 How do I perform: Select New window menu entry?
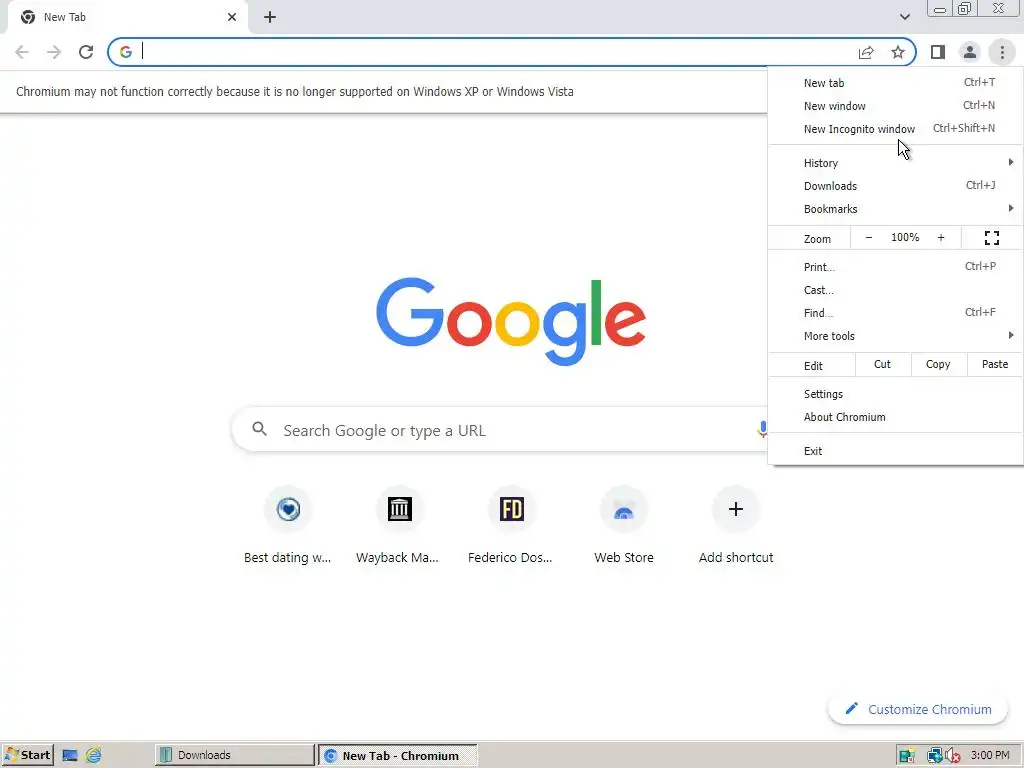click(x=895, y=106)
